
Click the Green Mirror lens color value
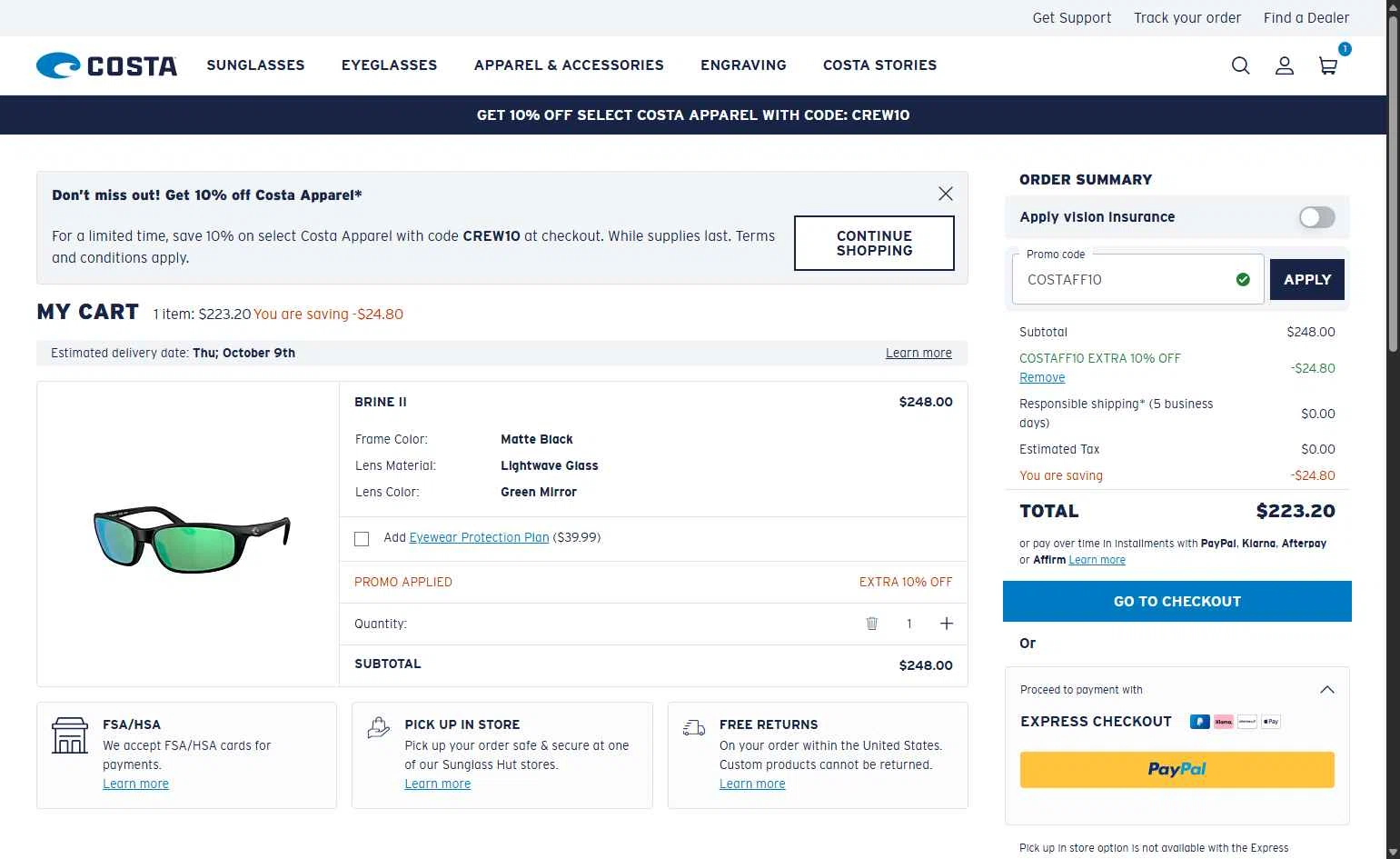[x=539, y=492]
